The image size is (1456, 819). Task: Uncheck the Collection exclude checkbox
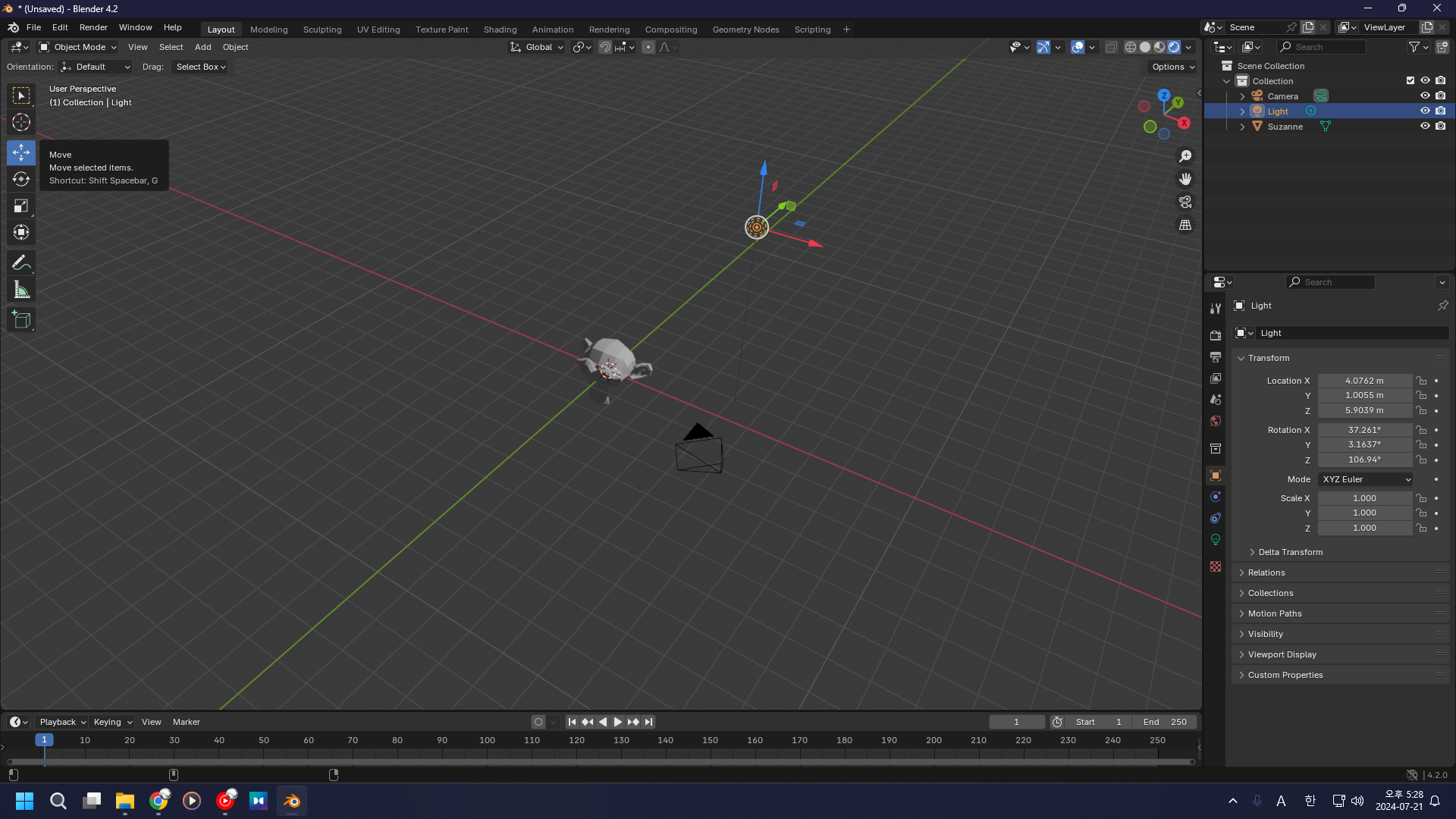click(1410, 80)
